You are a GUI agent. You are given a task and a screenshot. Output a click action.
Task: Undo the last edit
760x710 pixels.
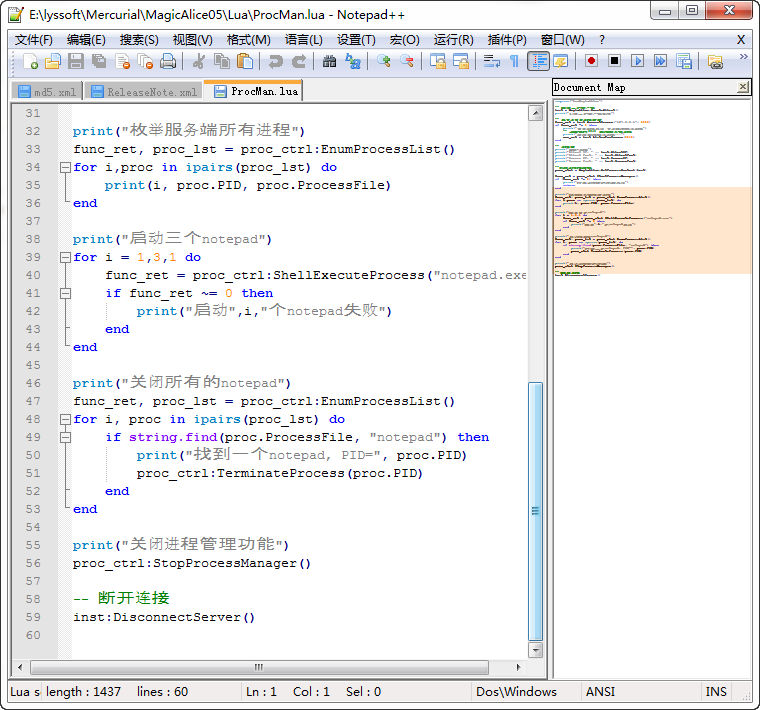pyautogui.click(x=276, y=62)
